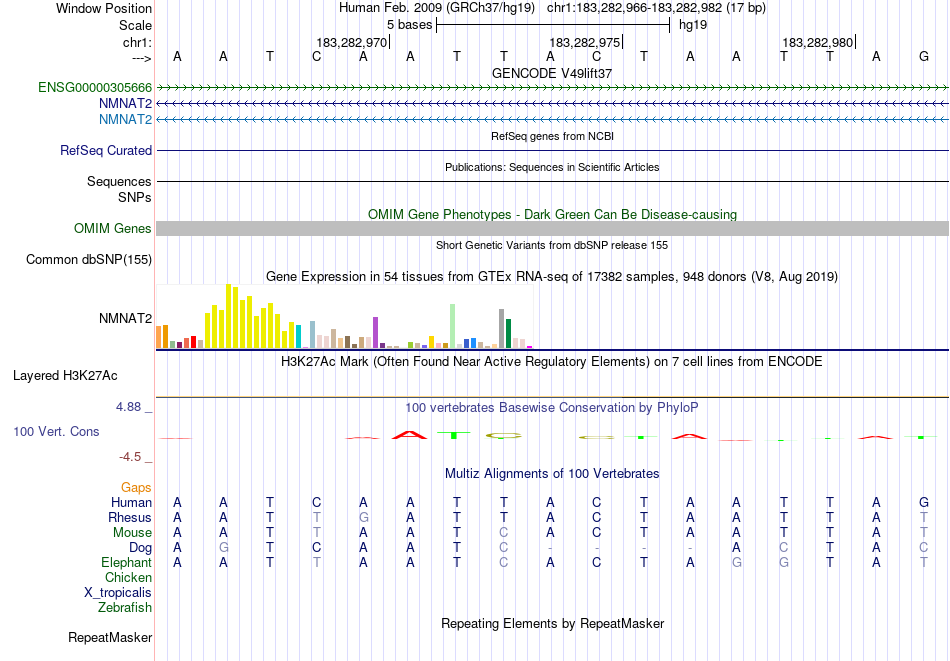Click the 100 Vert. Cons label
950x661 pixels.
click(x=56, y=431)
